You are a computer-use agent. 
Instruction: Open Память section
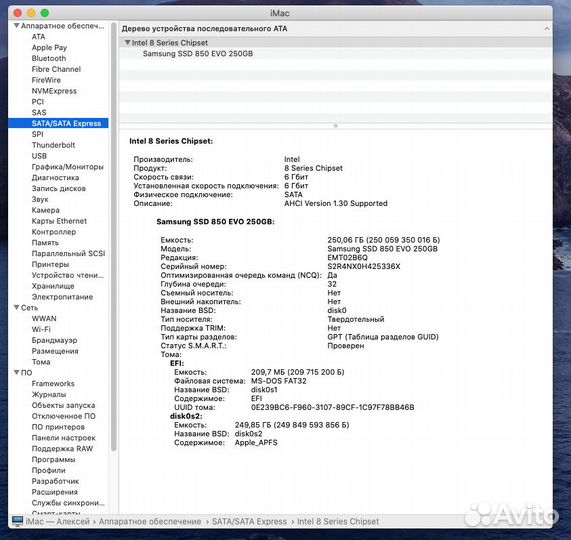(45, 243)
